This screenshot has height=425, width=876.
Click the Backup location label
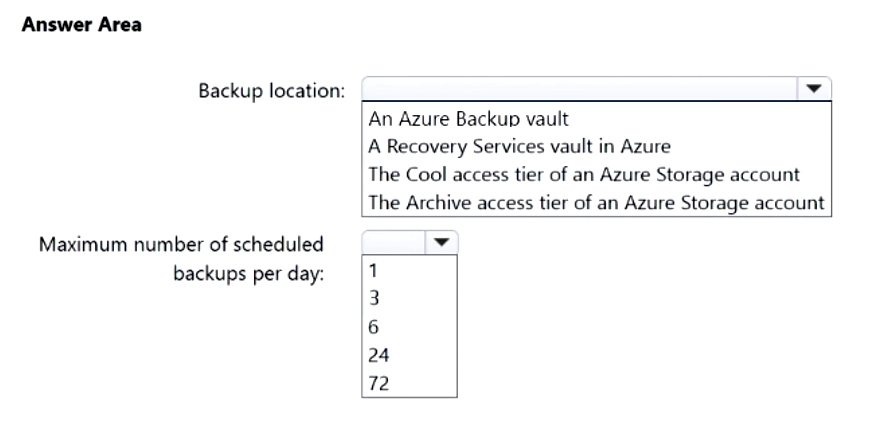click(272, 91)
